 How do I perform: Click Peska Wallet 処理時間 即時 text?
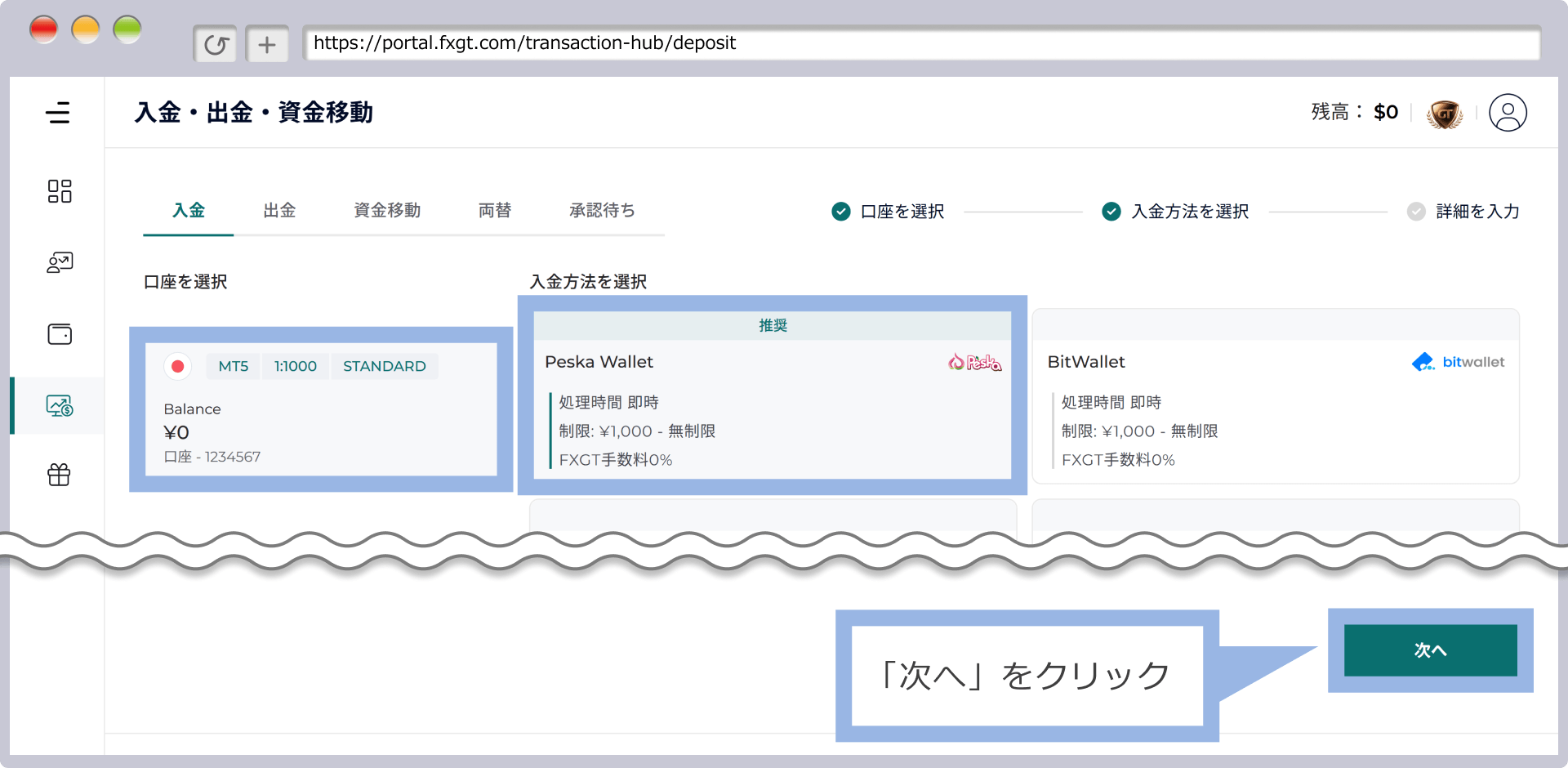pyautogui.click(x=608, y=403)
